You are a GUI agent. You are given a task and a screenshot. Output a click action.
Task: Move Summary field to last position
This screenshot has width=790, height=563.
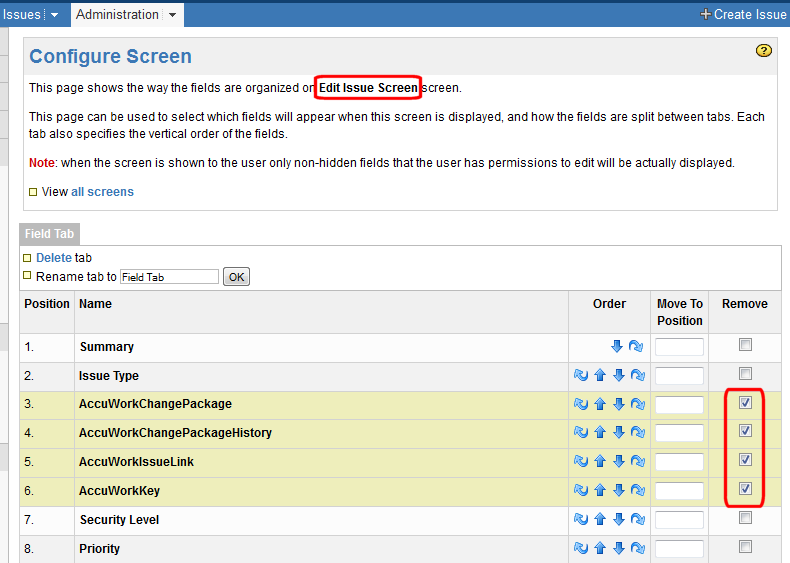[636, 347]
